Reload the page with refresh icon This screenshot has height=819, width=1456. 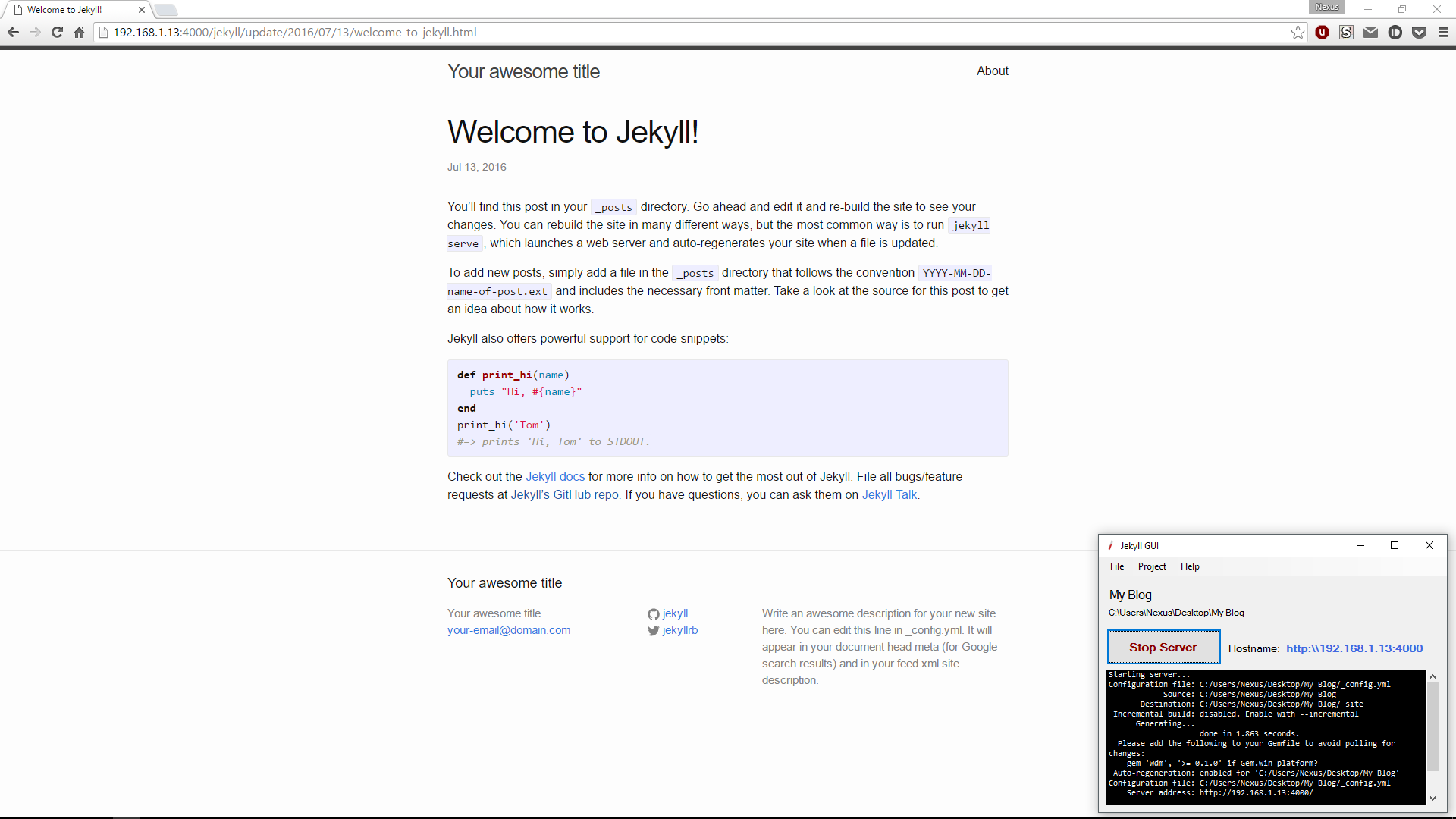57,33
